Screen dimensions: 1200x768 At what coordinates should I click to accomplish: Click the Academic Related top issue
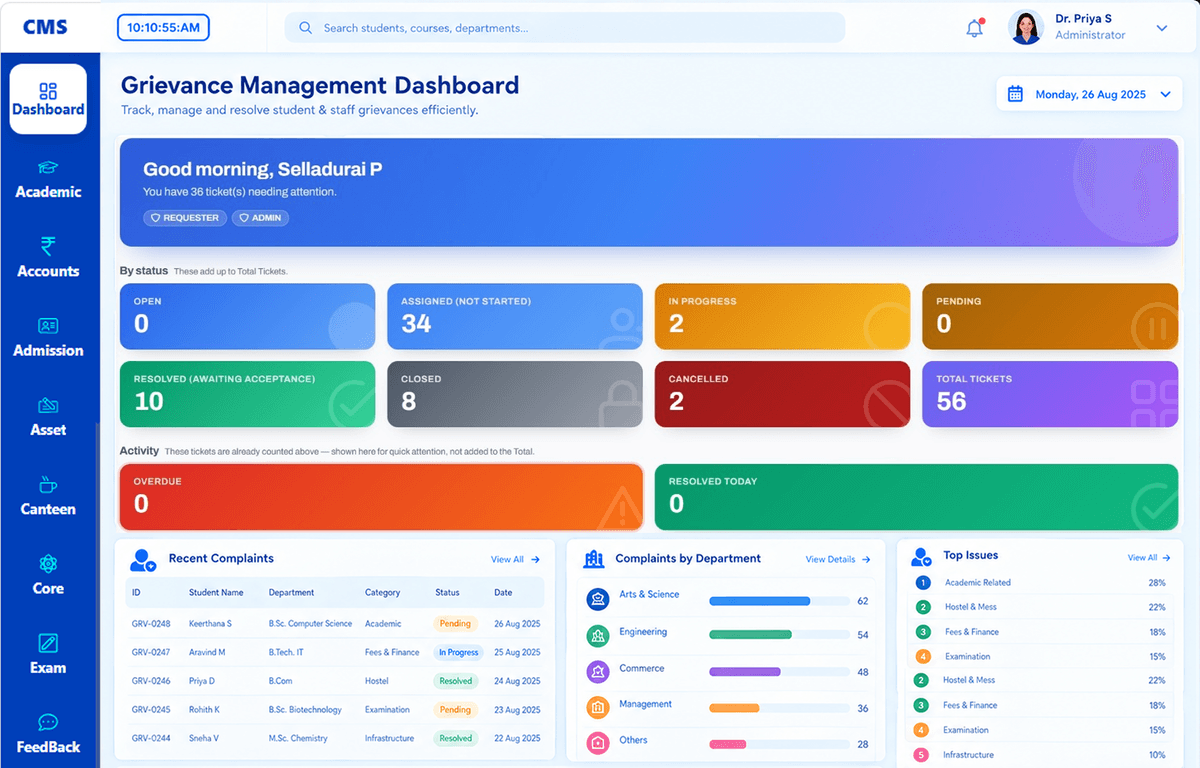point(978,582)
